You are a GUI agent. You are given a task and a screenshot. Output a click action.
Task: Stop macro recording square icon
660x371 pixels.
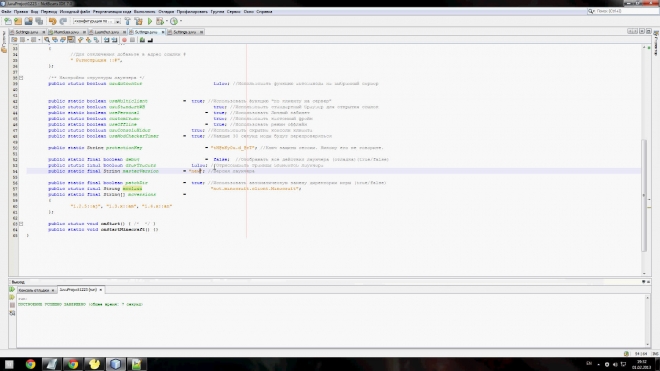pos(132,40)
